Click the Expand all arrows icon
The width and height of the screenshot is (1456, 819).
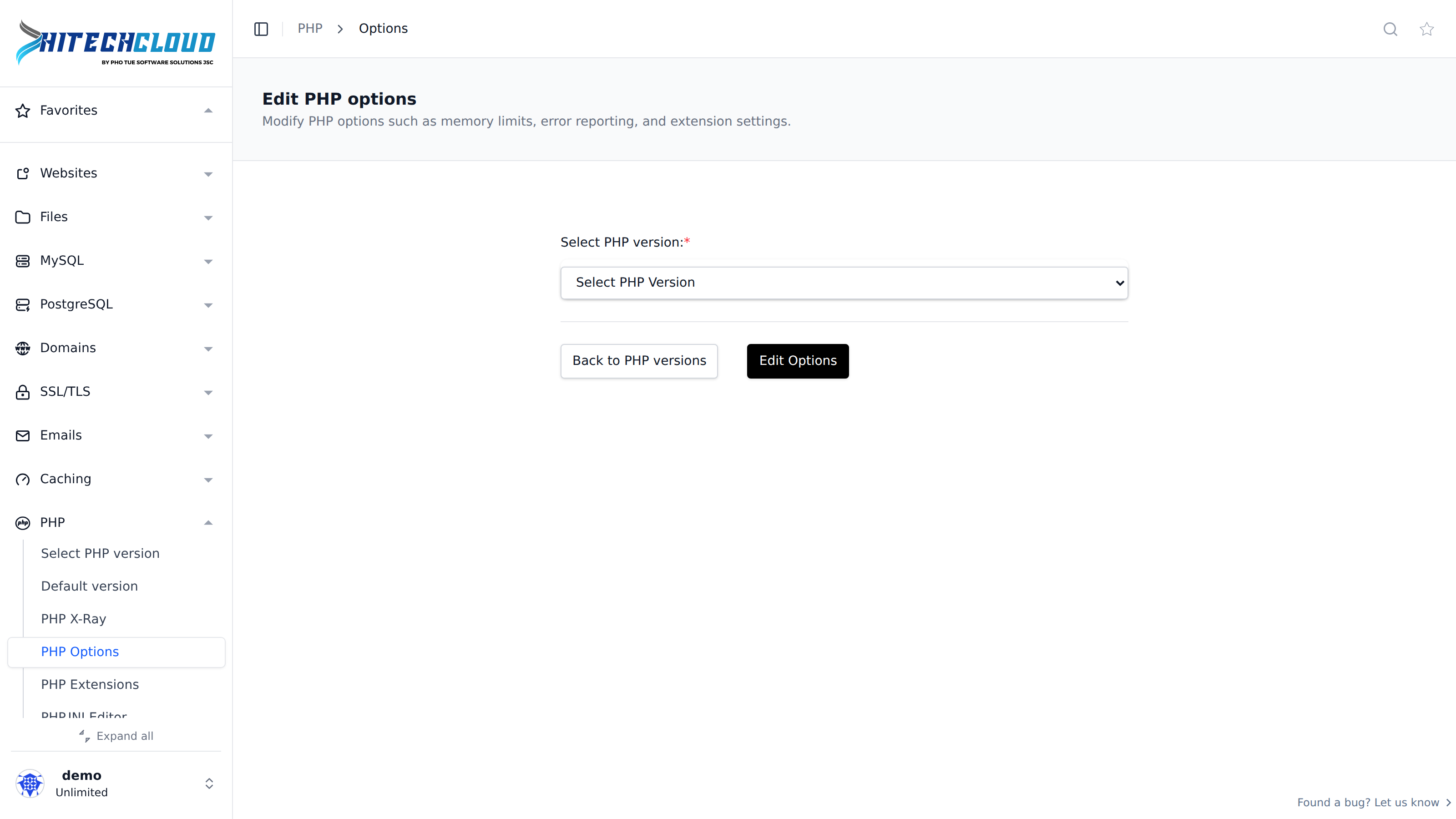coord(85,736)
